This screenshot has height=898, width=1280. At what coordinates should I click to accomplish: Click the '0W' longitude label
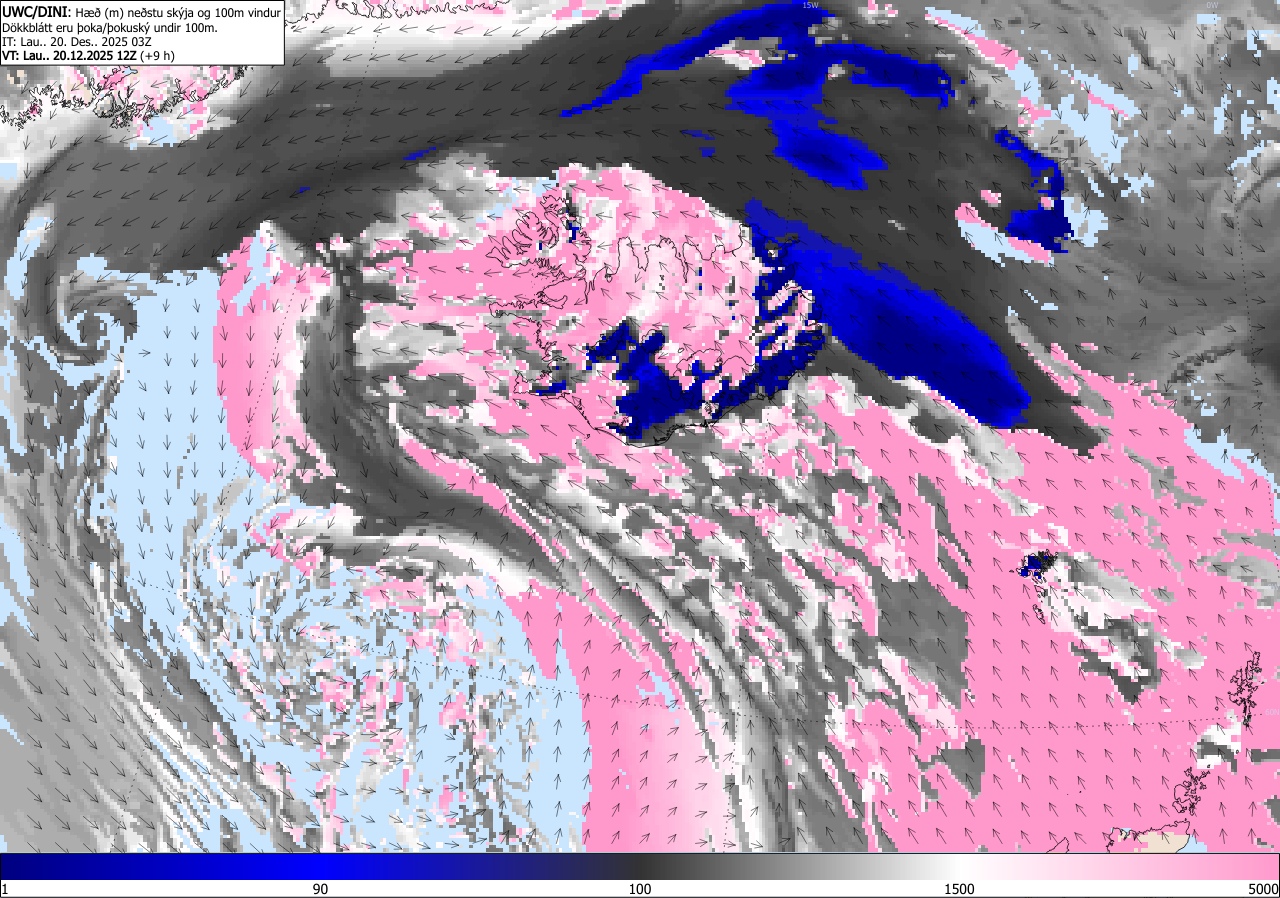click(x=1212, y=5)
